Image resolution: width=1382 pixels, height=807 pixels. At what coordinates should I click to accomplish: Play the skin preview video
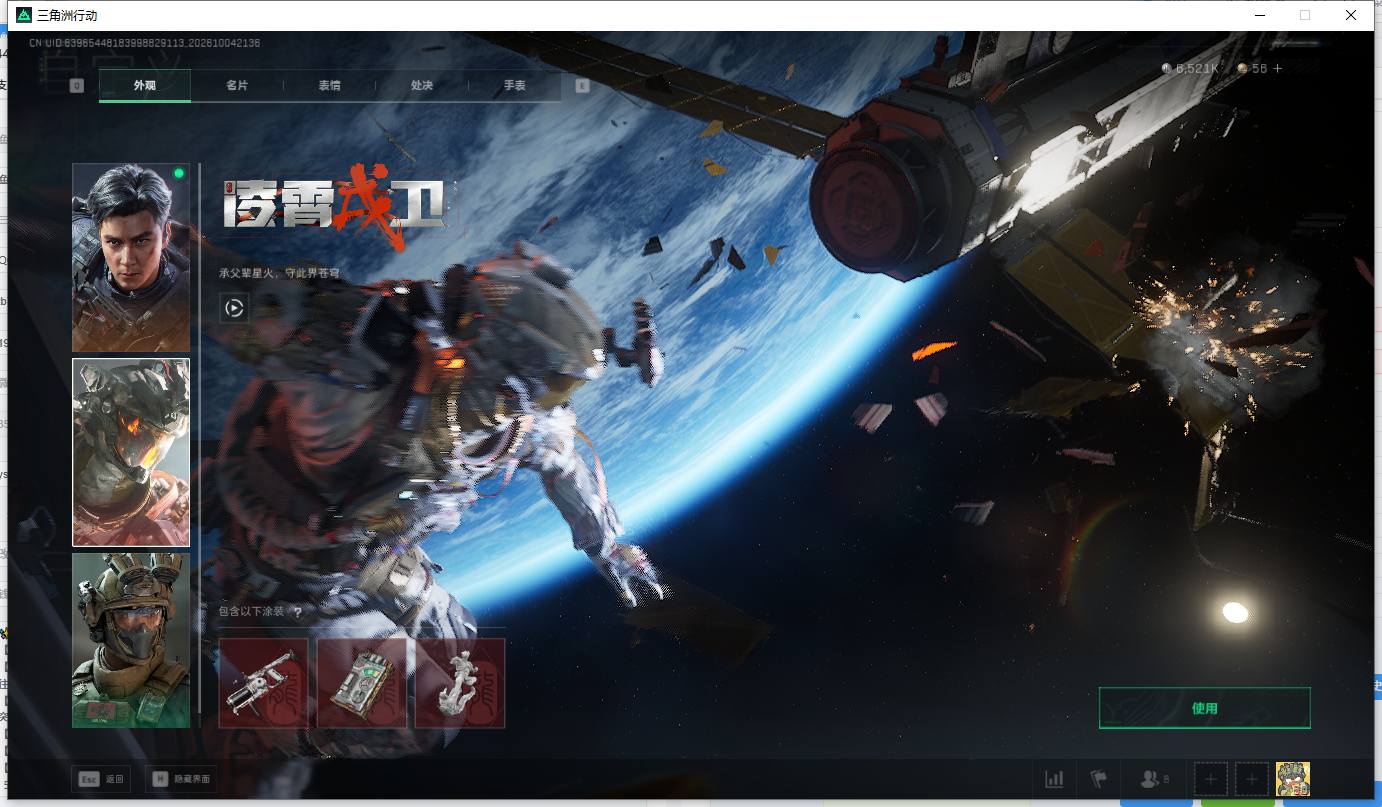pos(234,308)
